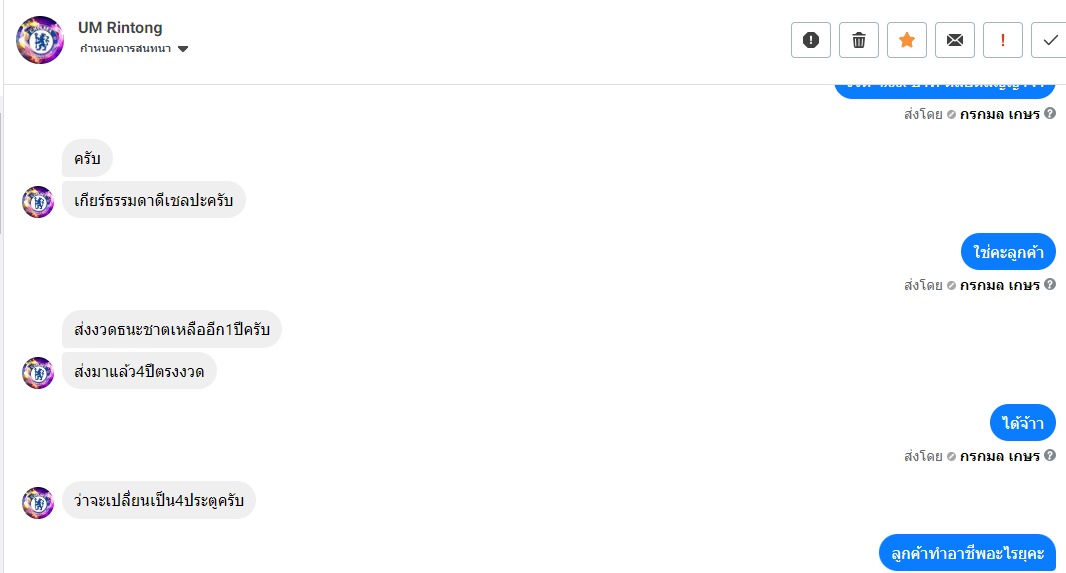Open sender กรกมล เกษร under ได้จ้า
Screen dimensions: 1066x573
(1000, 456)
